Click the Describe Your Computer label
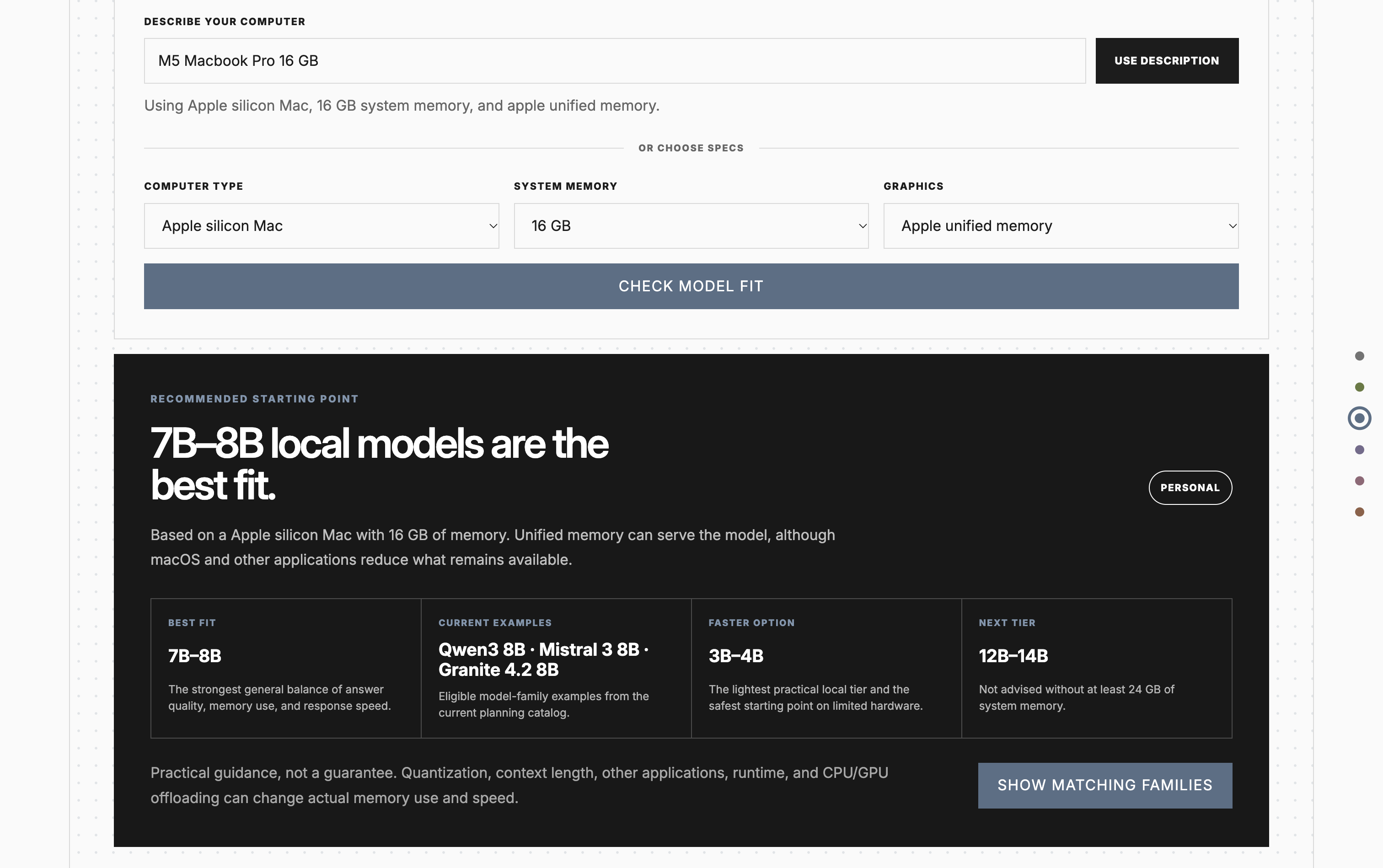Image resolution: width=1383 pixels, height=868 pixels. click(x=225, y=22)
